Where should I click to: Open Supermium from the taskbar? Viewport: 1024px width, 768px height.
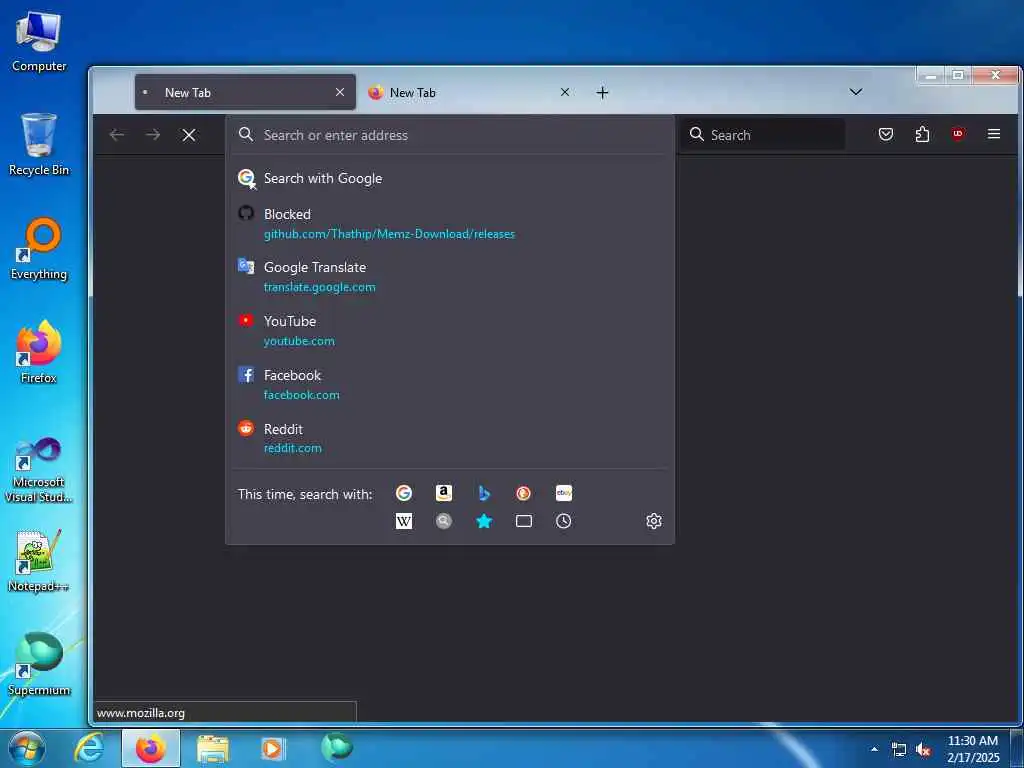point(337,747)
